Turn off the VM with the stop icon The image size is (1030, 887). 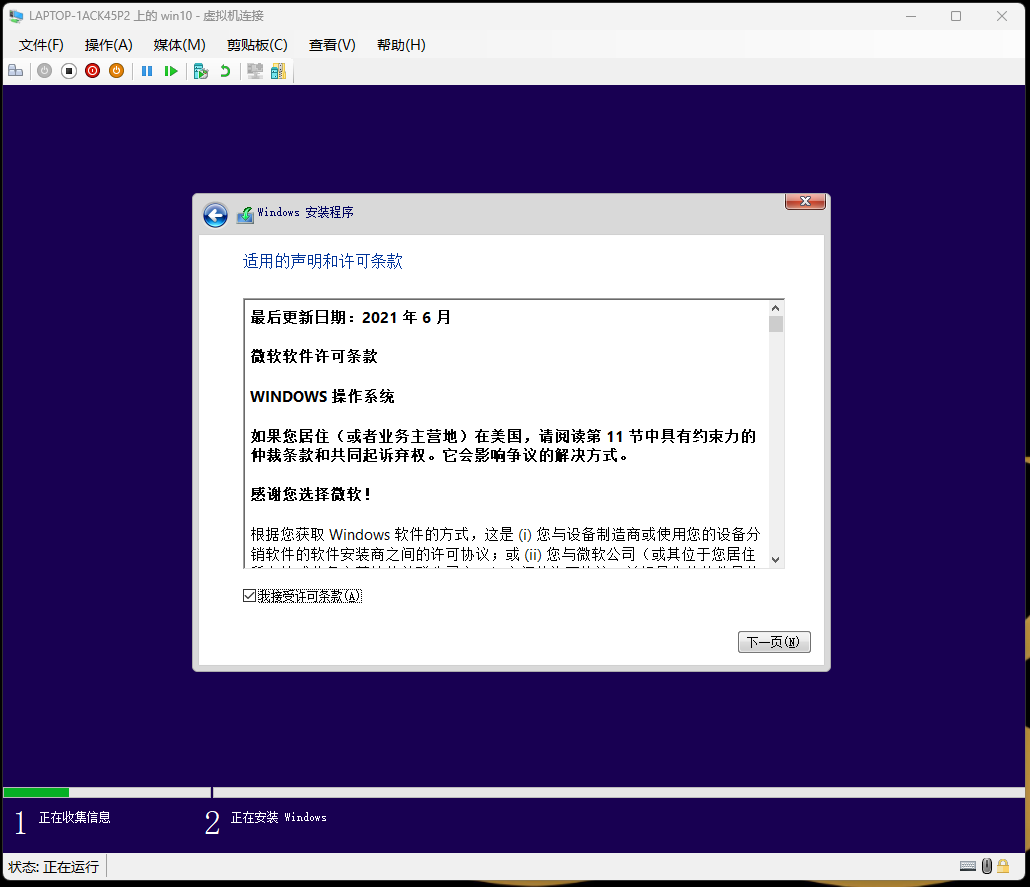click(69, 71)
